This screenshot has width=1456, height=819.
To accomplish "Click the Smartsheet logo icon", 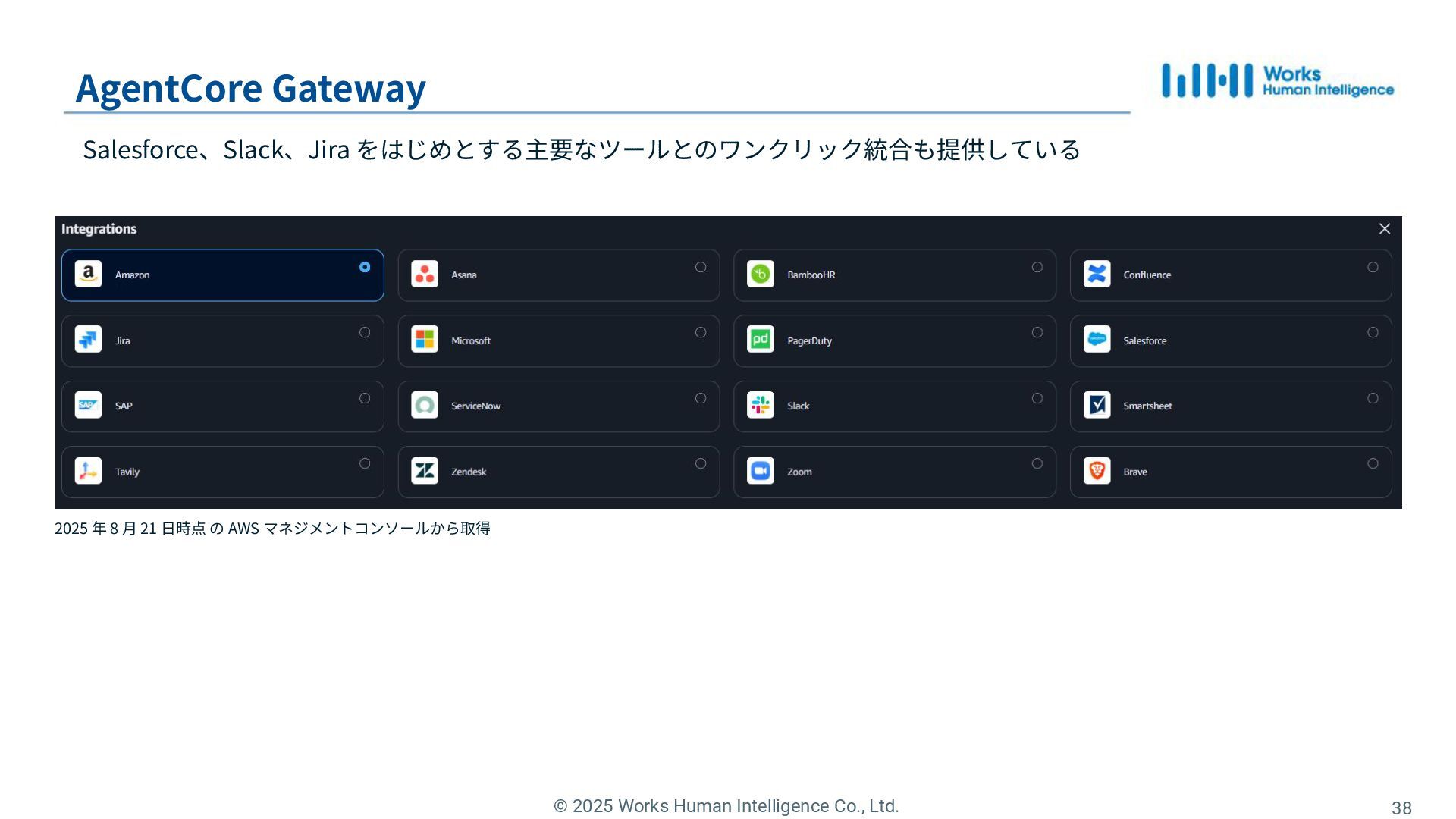I will pyautogui.click(x=1097, y=405).
